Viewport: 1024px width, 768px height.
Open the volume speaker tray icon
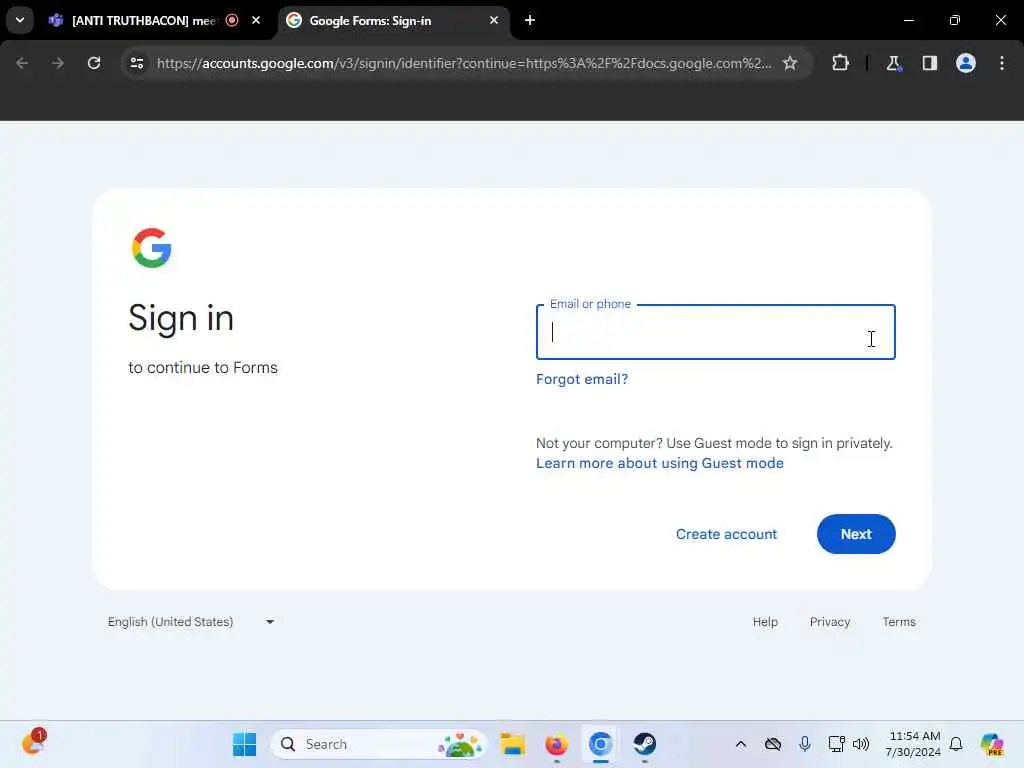tap(861, 744)
